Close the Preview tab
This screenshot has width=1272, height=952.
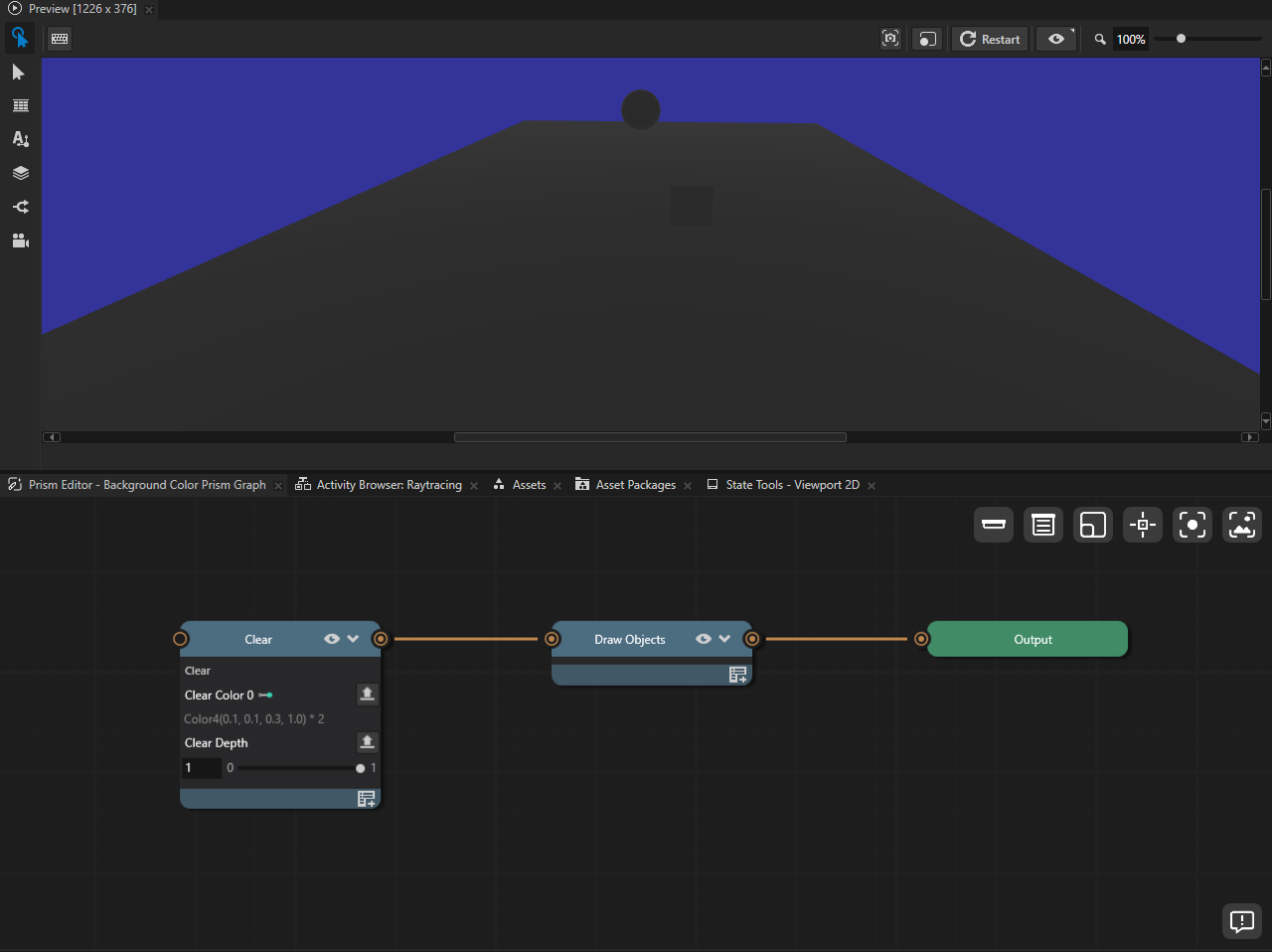(149, 9)
